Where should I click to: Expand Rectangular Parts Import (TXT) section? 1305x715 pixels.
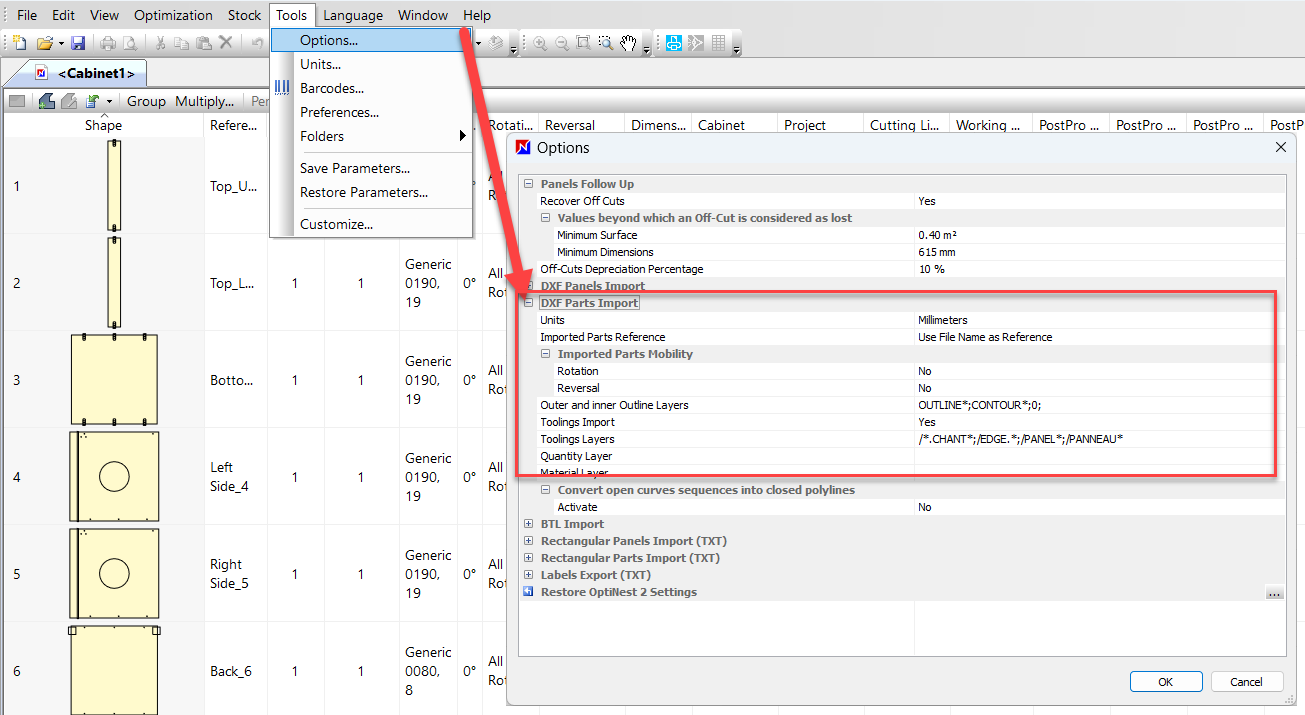click(x=529, y=558)
